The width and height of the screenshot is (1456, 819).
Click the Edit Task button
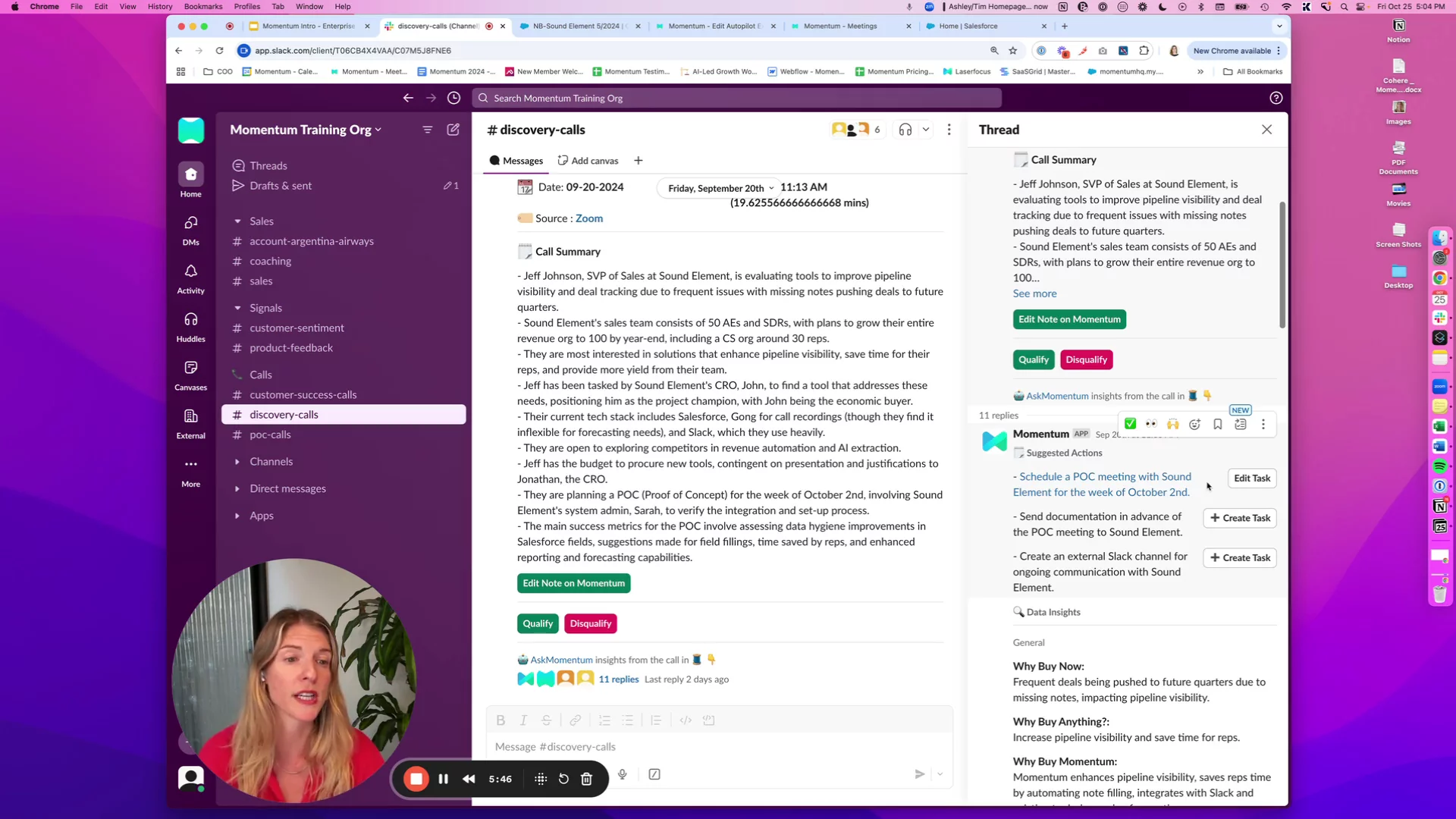[x=1251, y=479]
